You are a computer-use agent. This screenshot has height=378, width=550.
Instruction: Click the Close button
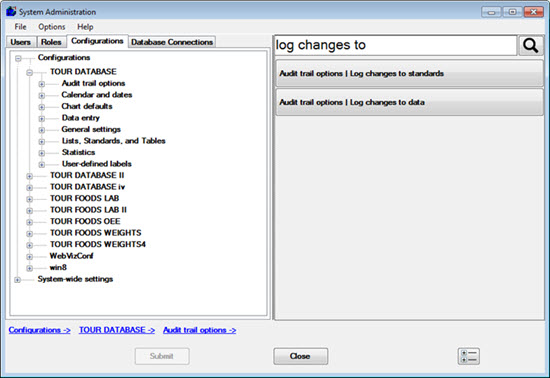300,356
